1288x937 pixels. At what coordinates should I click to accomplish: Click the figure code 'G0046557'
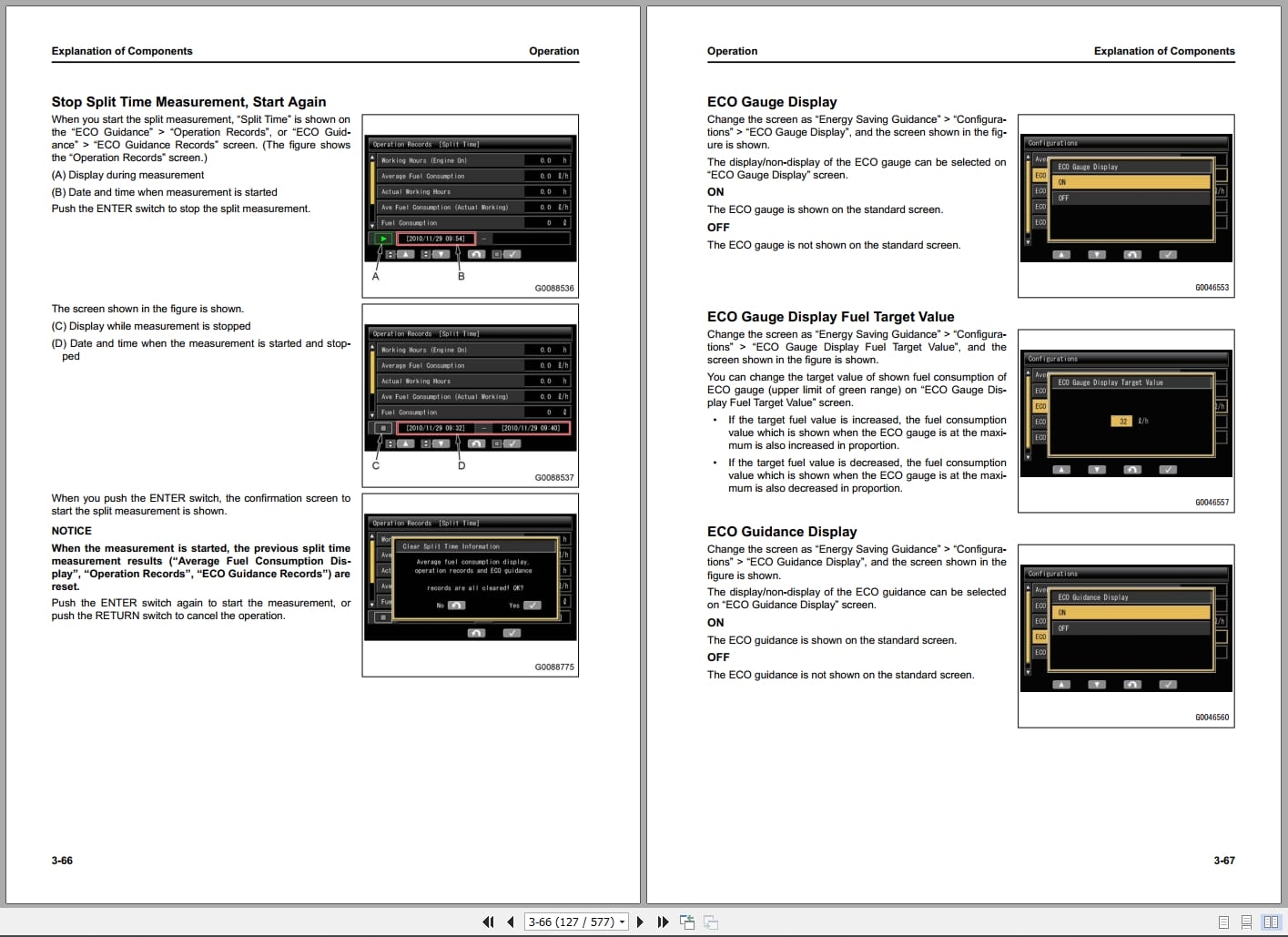[1212, 503]
